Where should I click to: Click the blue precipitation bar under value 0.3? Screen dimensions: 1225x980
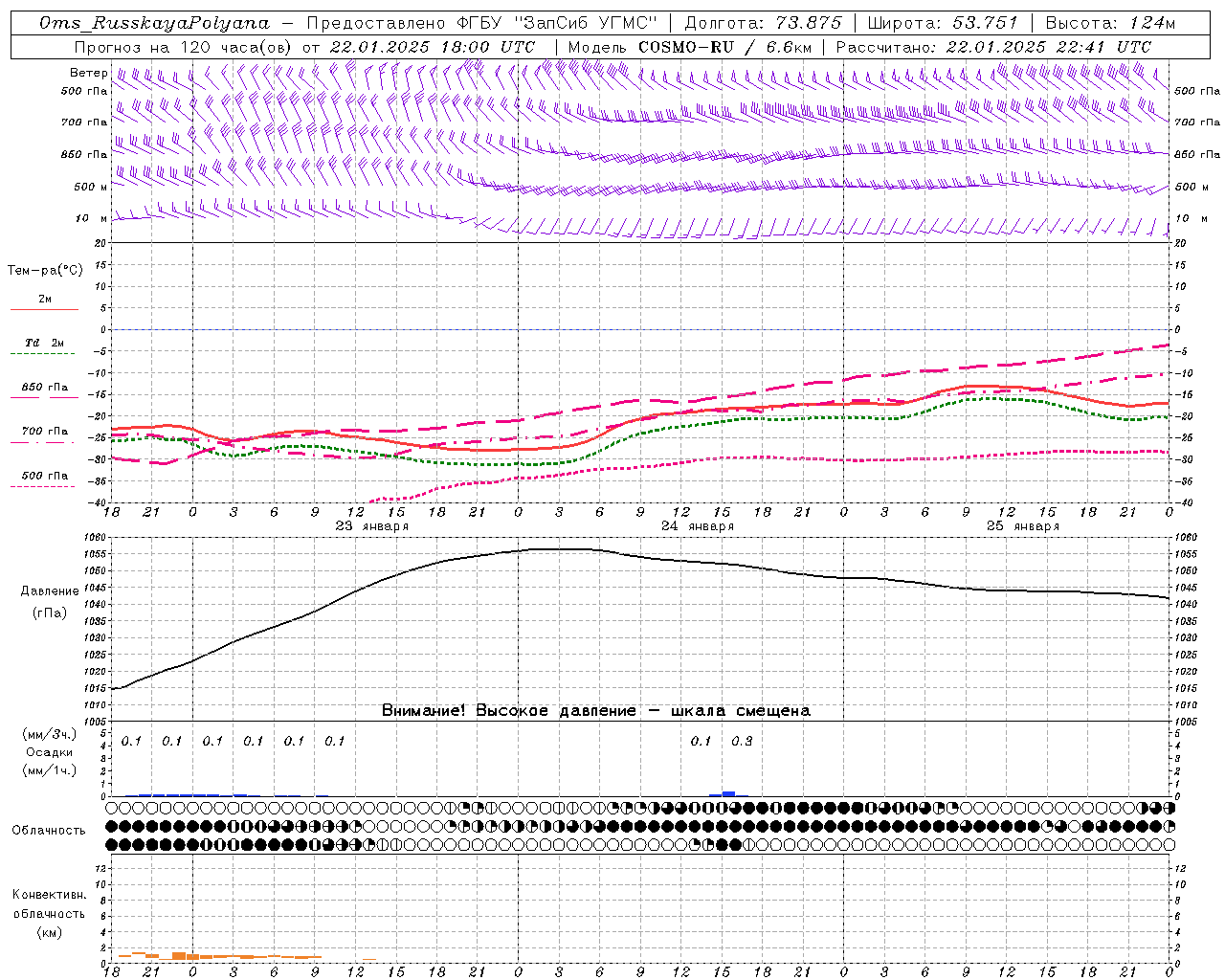(729, 793)
